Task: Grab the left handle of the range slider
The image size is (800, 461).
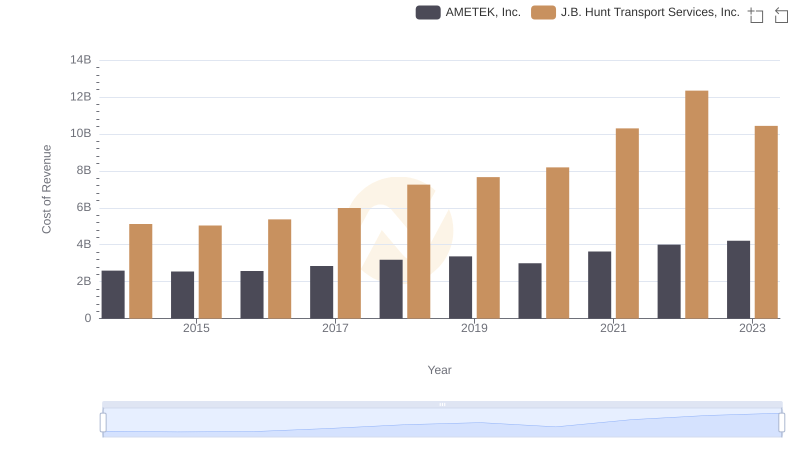Action: pyautogui.click(x=103, y=423)
